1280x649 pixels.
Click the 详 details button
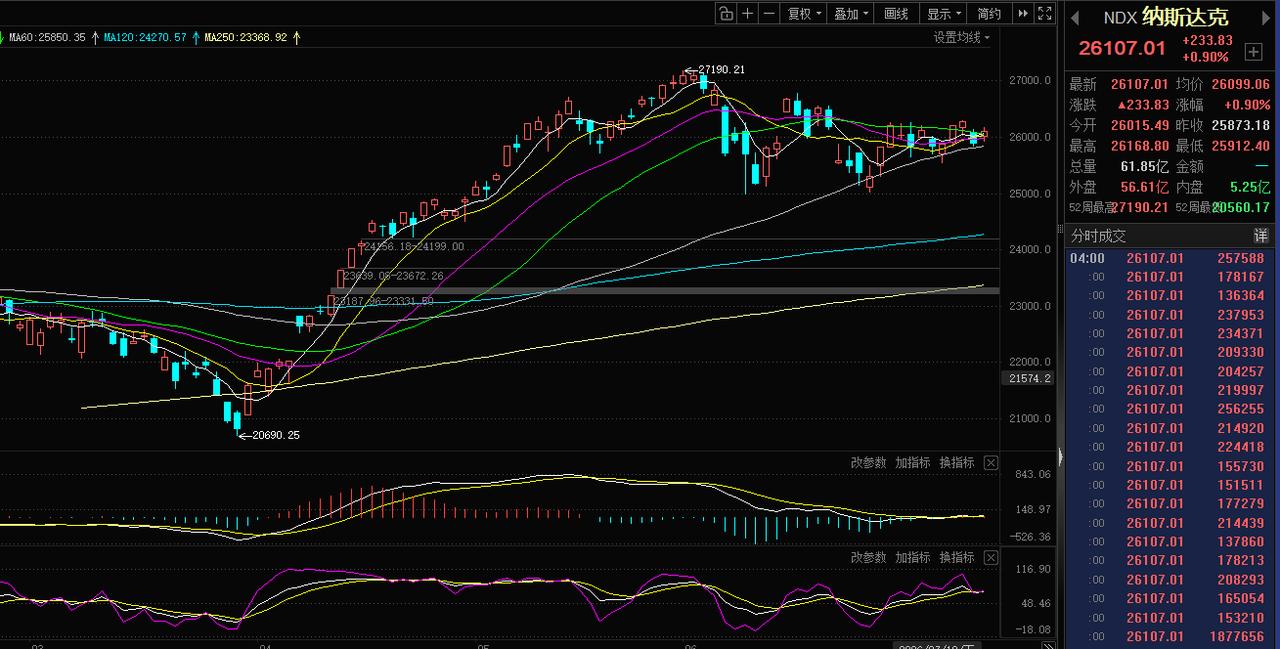(x=1261, y=236)
